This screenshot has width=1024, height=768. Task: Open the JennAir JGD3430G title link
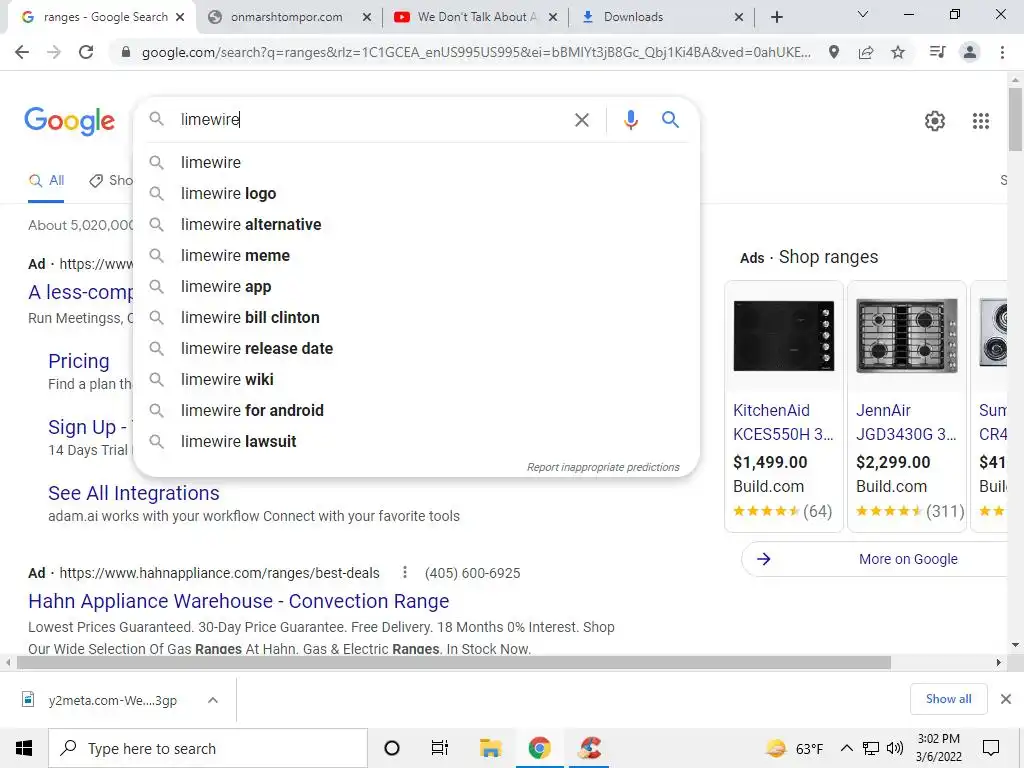(x=906, y=422)
